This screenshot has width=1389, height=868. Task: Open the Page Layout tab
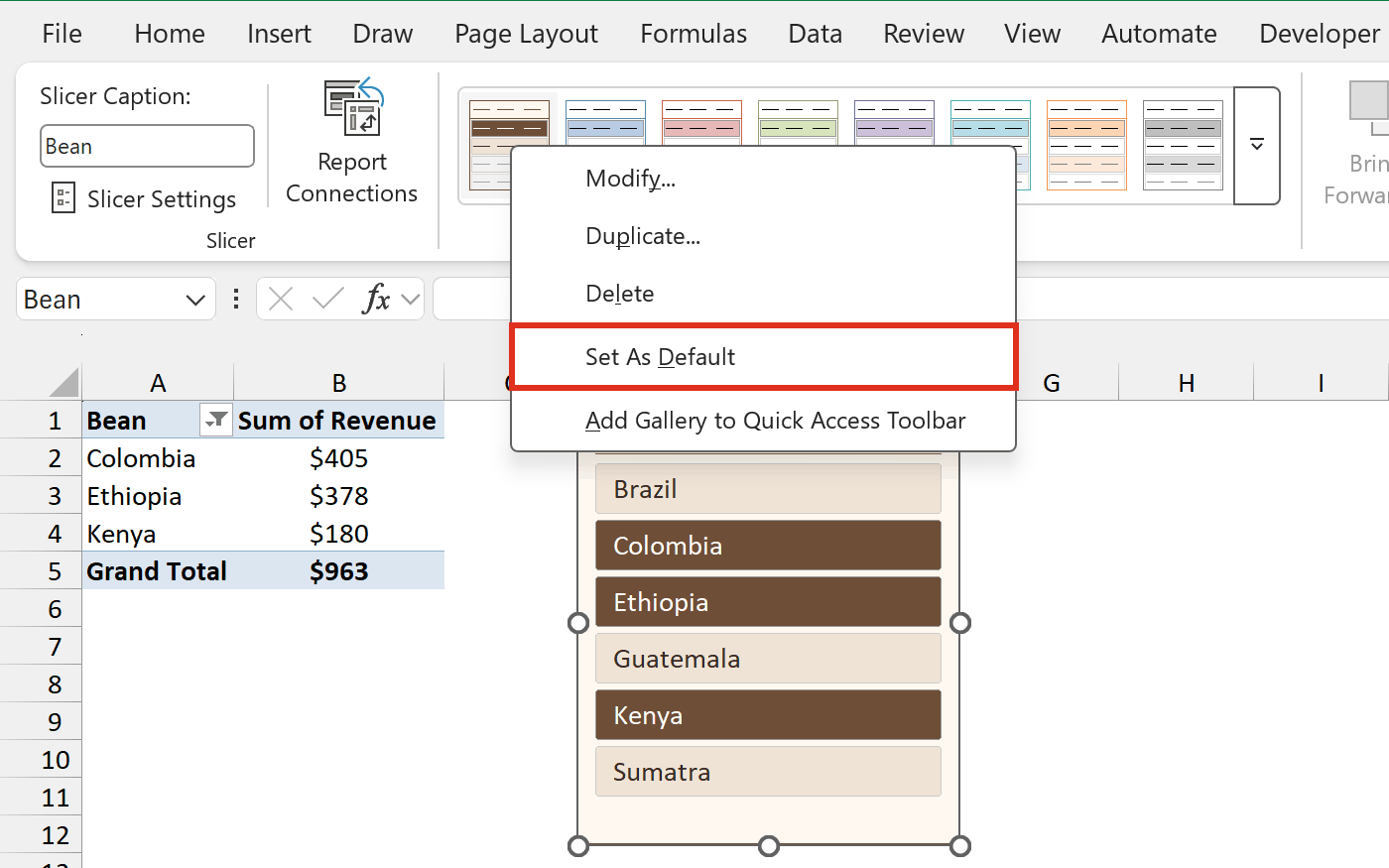(526, 34)
